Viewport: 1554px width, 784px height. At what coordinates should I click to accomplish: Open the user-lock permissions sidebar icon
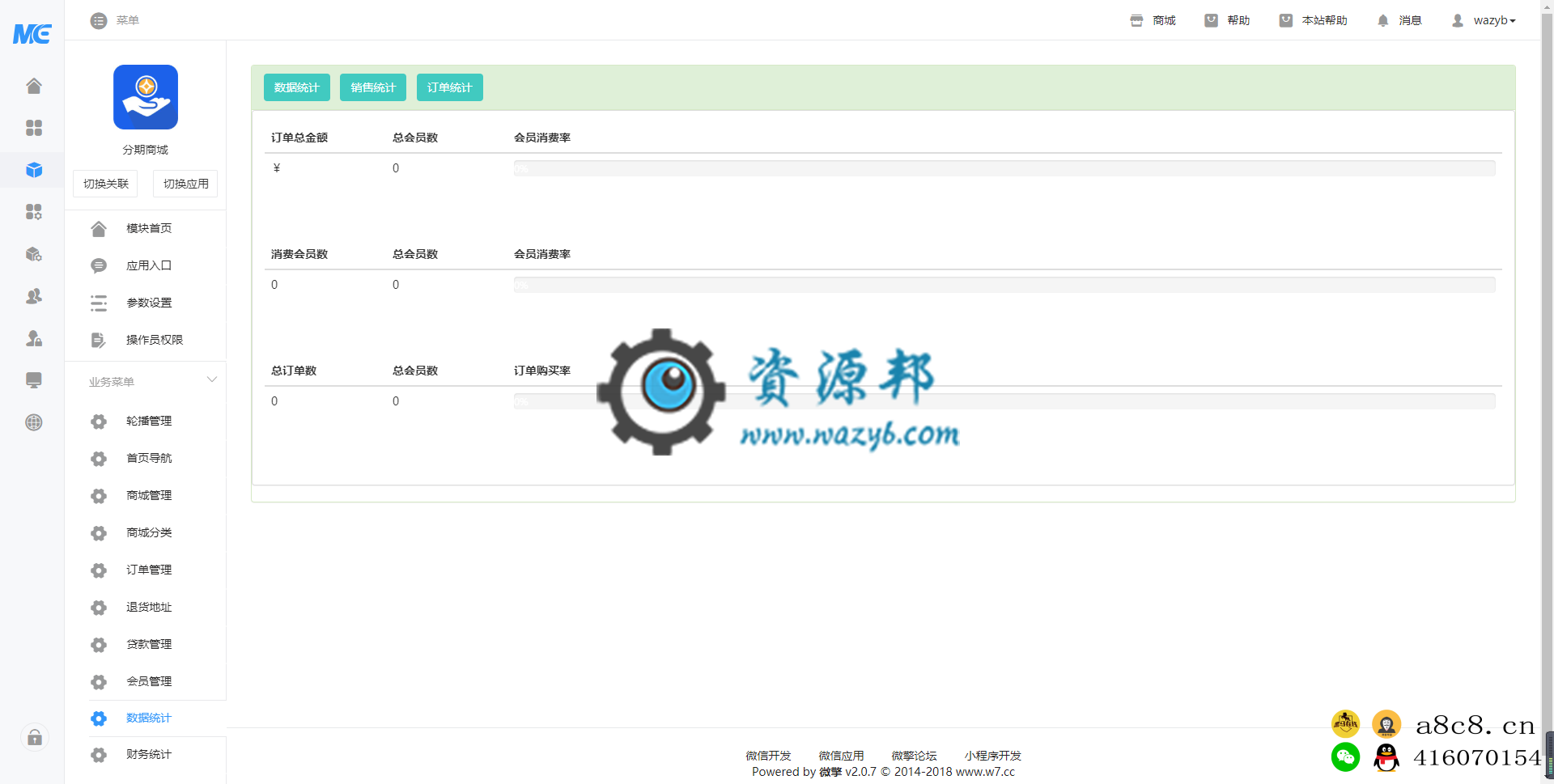pos(34,338)
